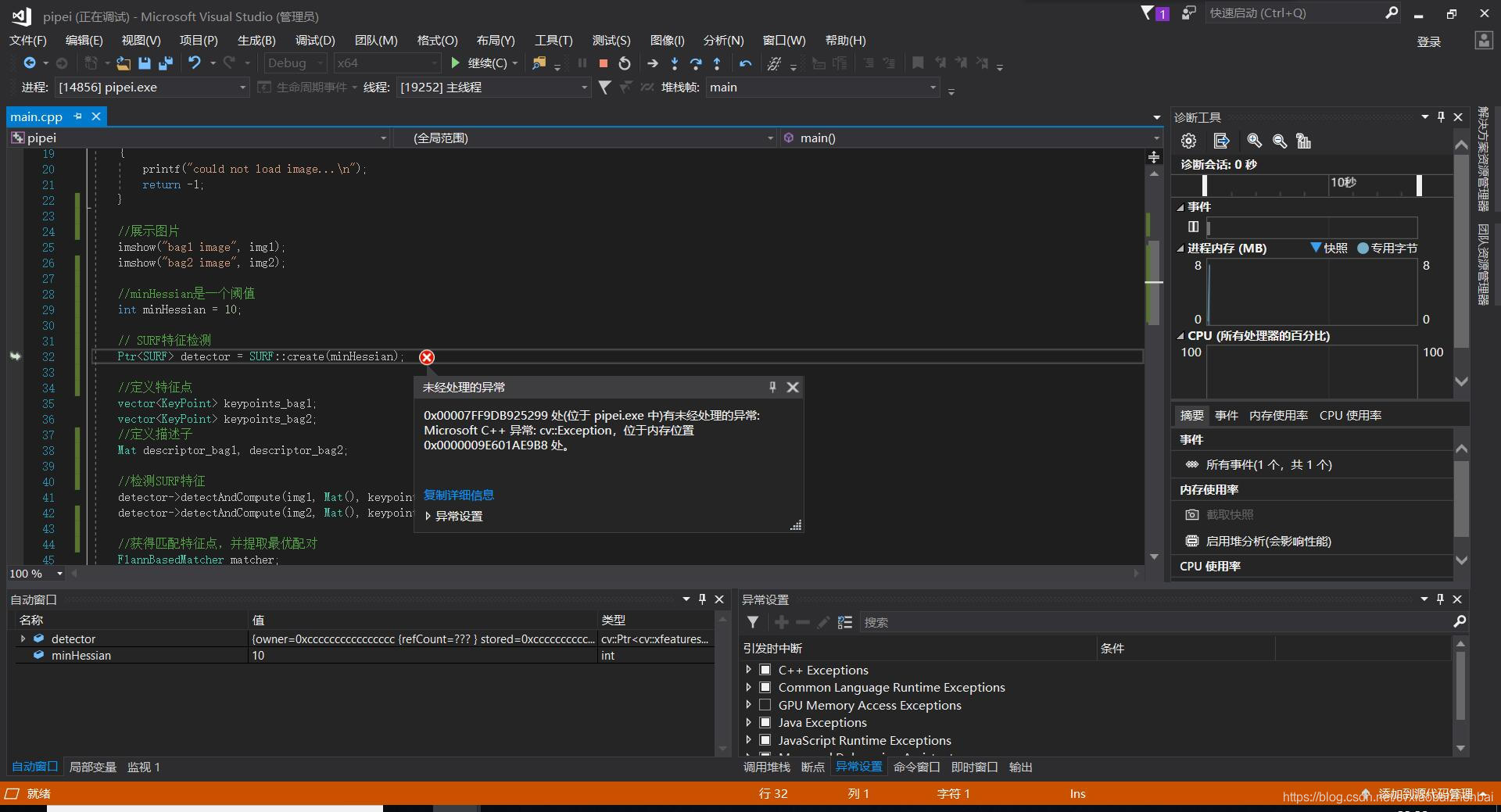Image resolution: width=1501 pixels, height=812 pixels.
Task: Switch to the 局部变量 tab
Action: [x=92, y=767]
